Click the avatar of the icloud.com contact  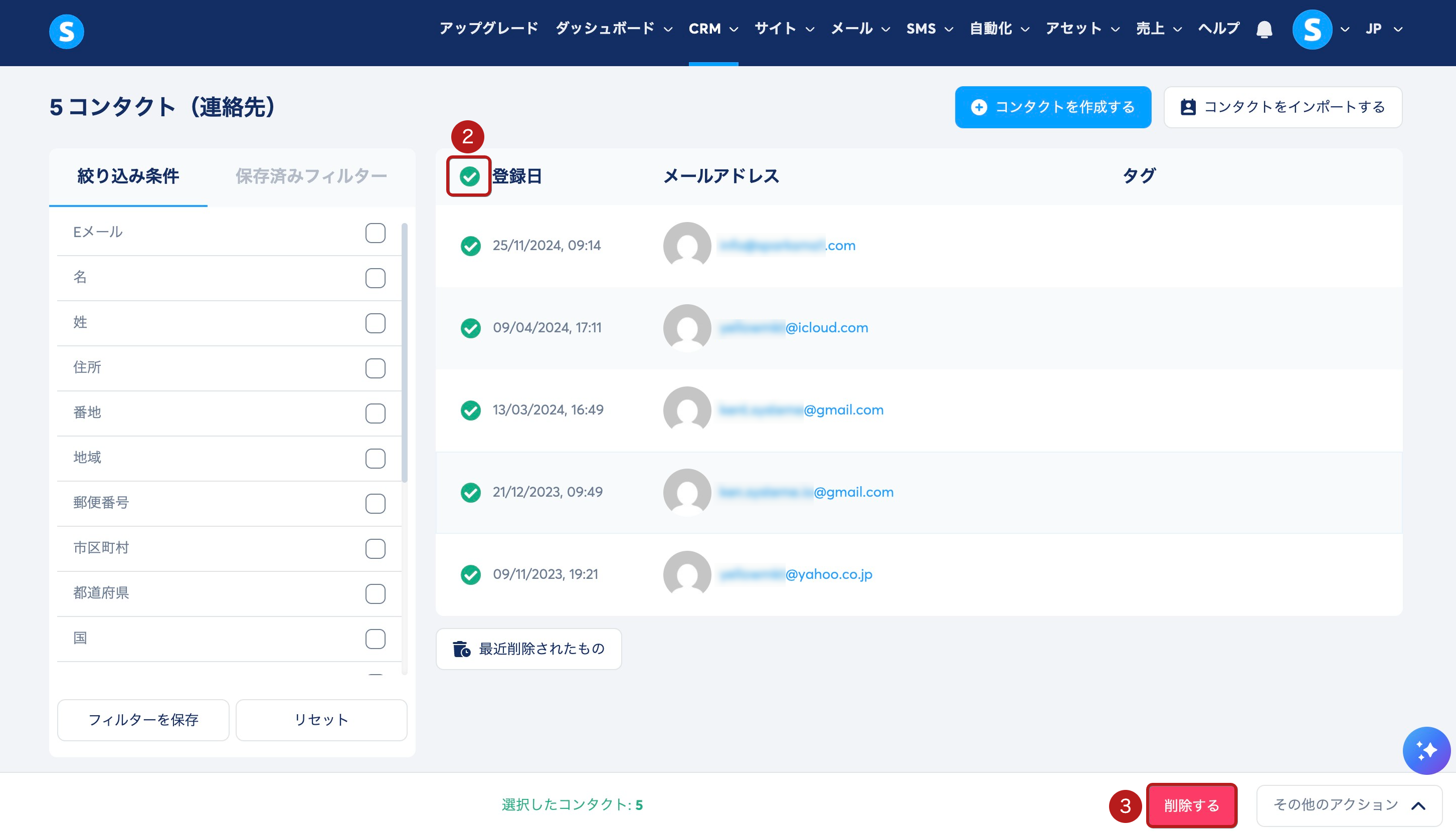687,328
